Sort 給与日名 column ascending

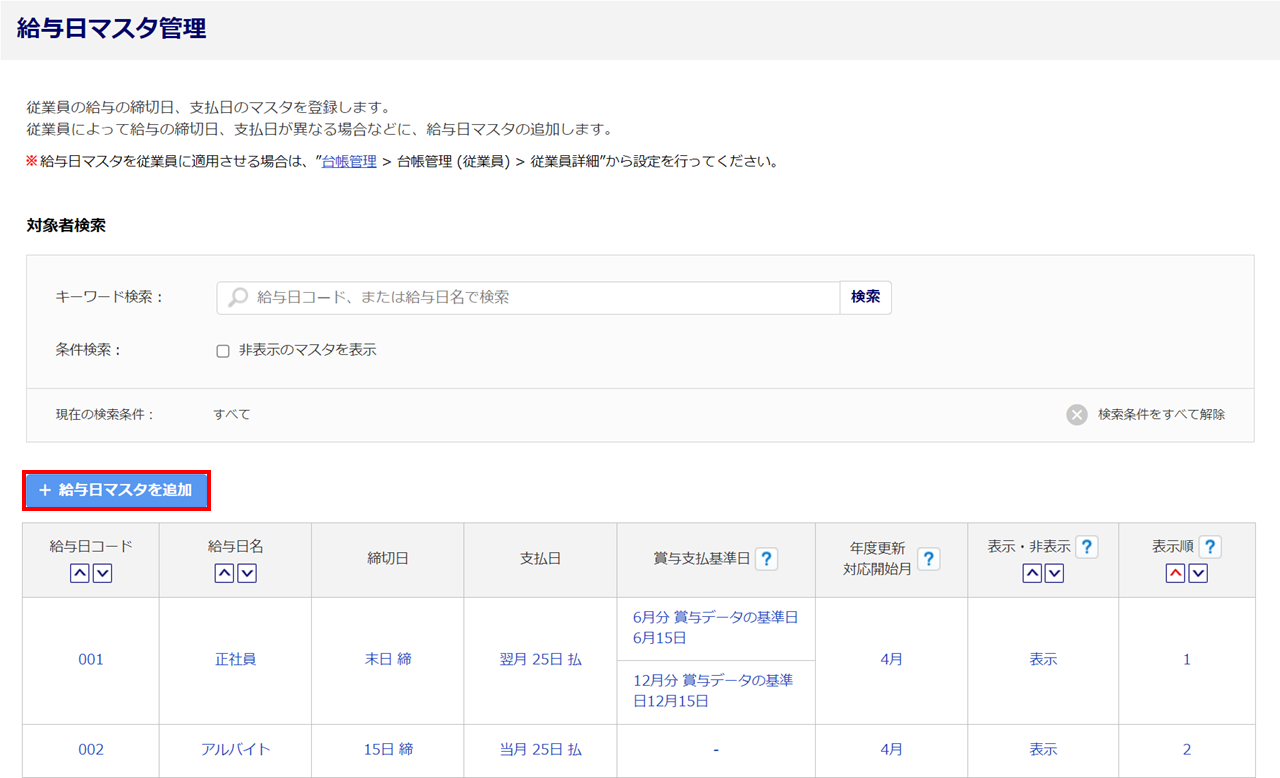point(224,573)
